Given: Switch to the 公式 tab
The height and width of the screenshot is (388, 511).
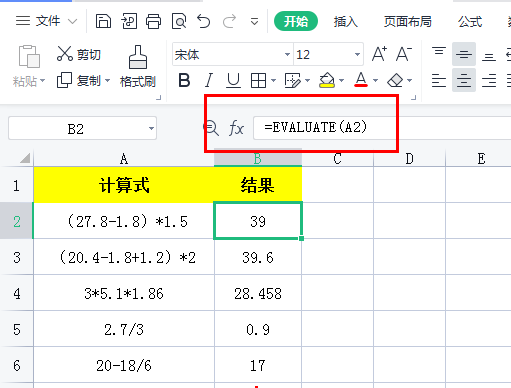Looking at the screenshot, I should tap(470, 22).
